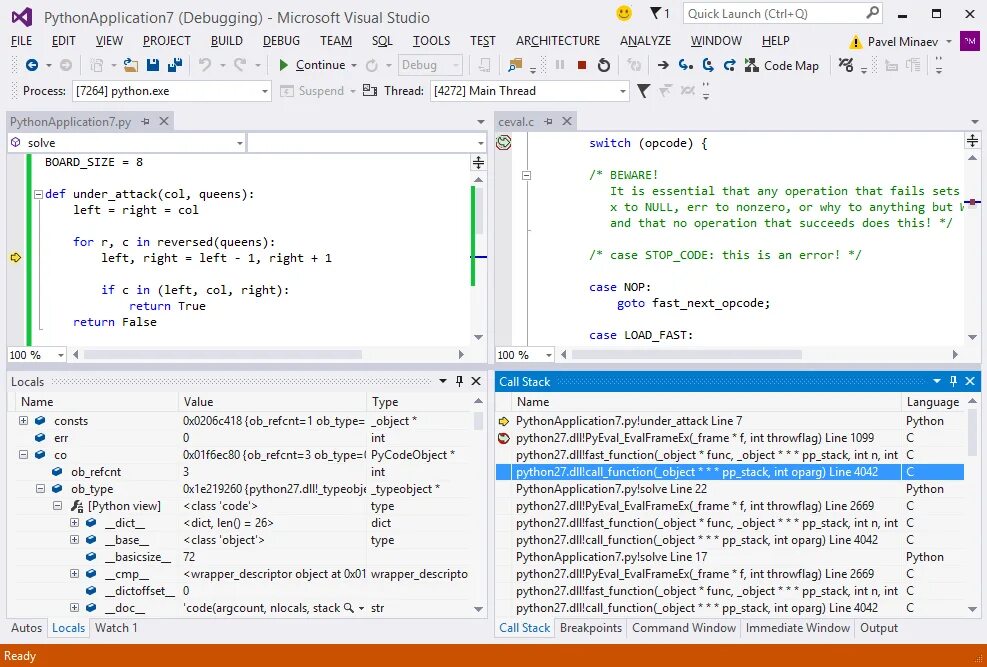
Task: Toggle auto-hide pin on Call Stack panel
Action: 953,381
